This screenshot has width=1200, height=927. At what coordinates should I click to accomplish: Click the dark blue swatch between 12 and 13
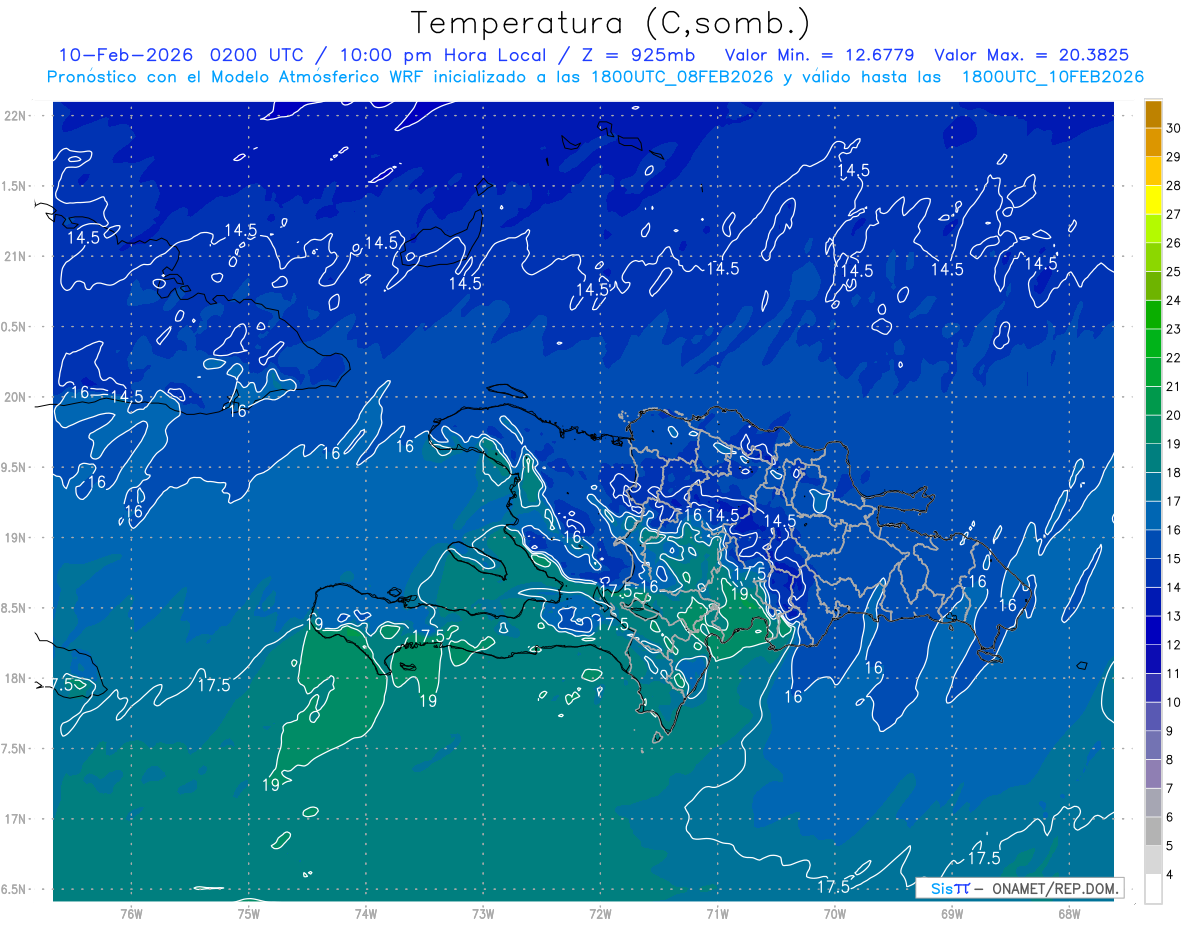pyautogui.click(x=1153, y=631)
